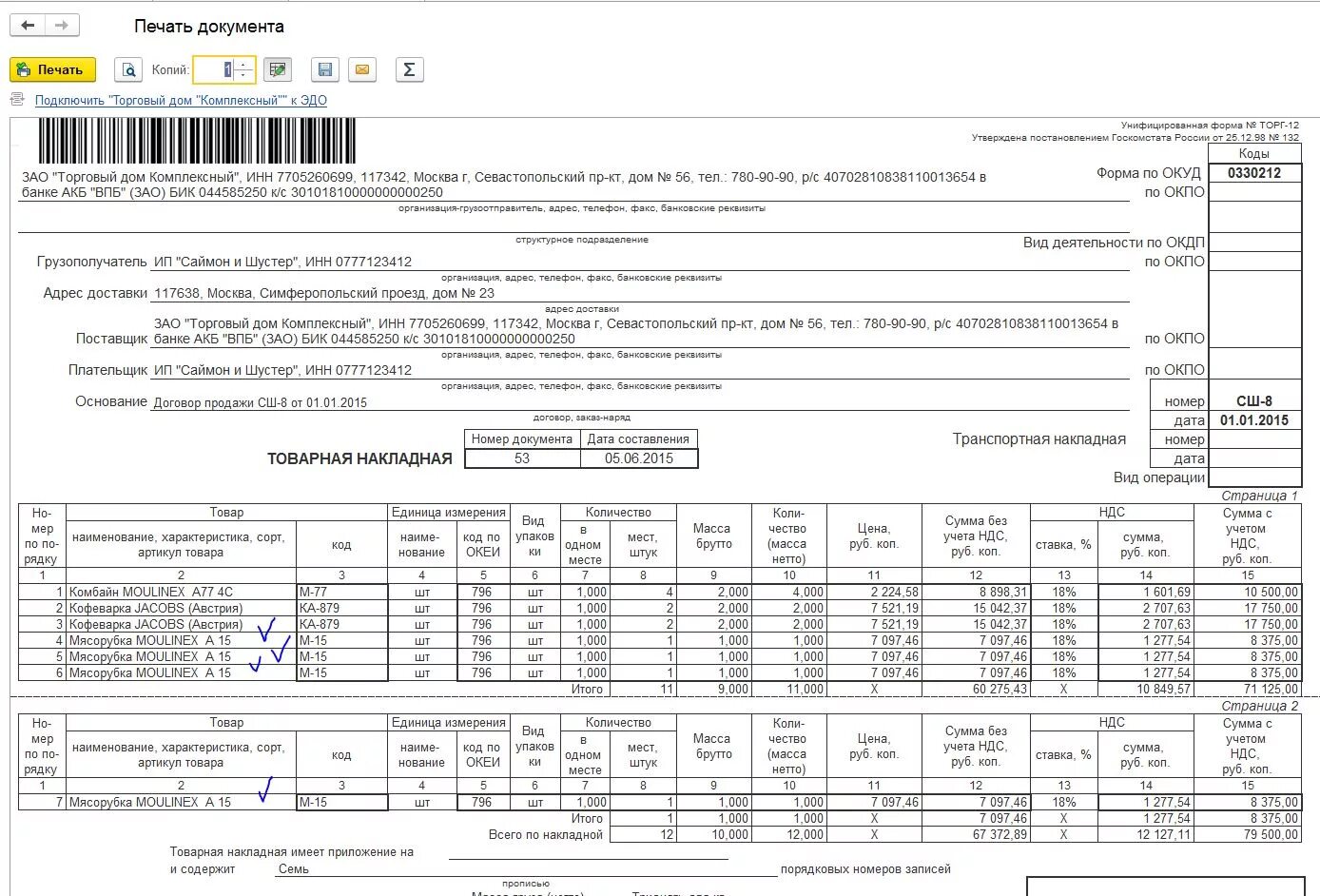Screen dimensions: 1320x896
Task: Select invoice VAT total 12 127,11
Action: coord(1145,834)
